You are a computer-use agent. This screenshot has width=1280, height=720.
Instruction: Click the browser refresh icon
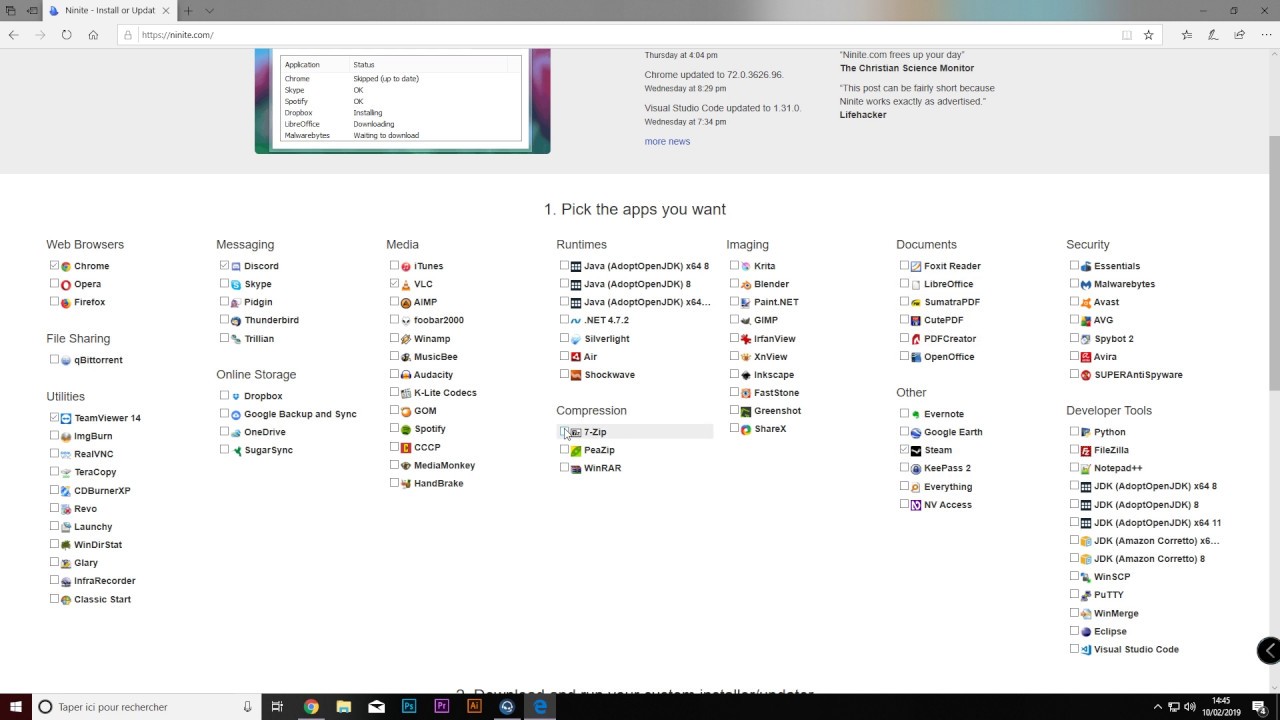click(66, 35)
